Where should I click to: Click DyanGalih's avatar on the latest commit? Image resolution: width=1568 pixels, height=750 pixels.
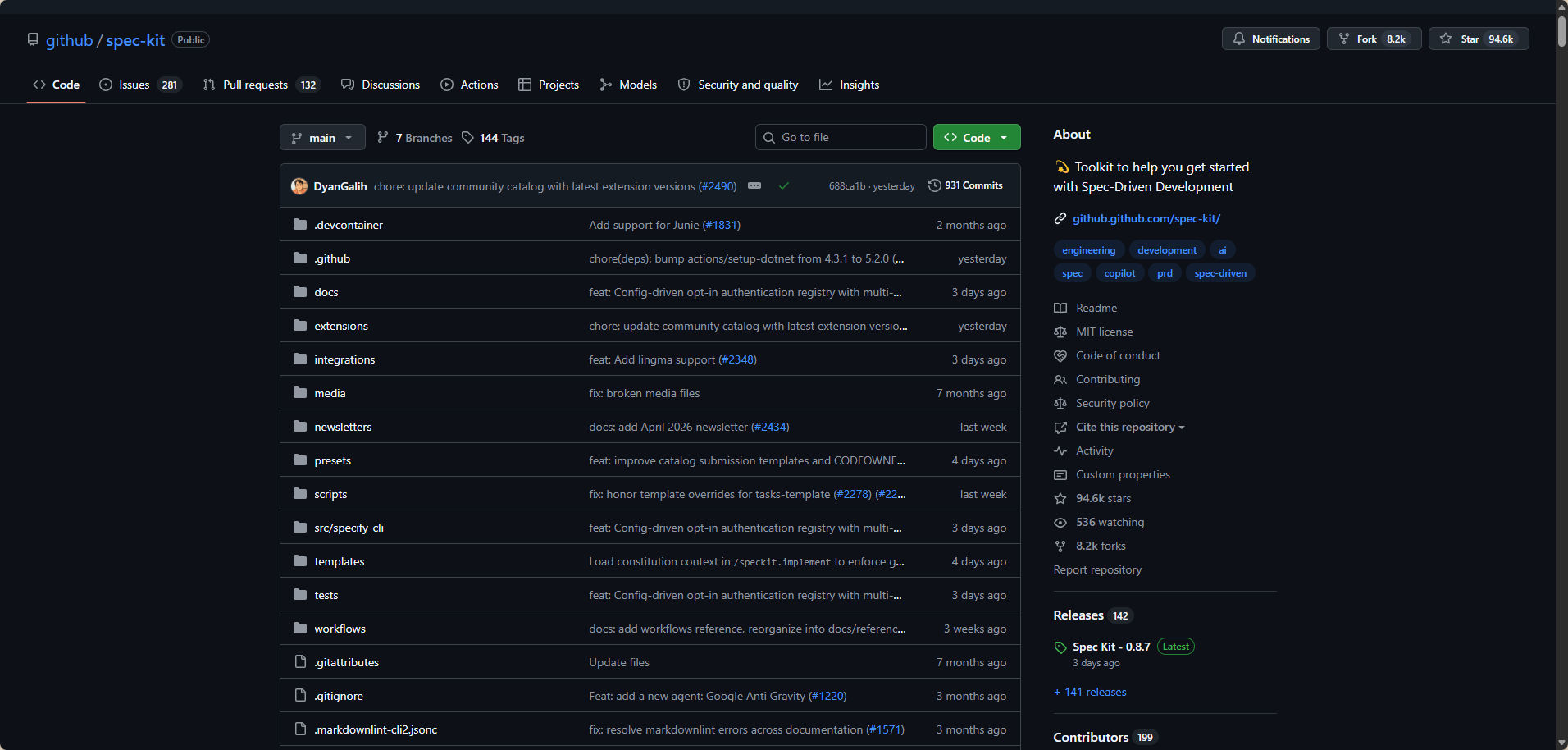click(299, 186)
